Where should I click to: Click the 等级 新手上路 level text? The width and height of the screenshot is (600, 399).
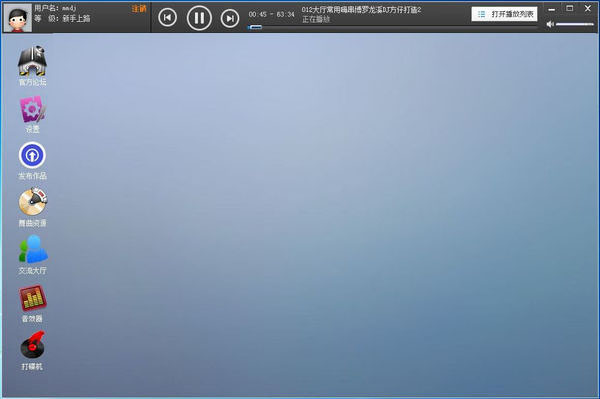[62, 18]
